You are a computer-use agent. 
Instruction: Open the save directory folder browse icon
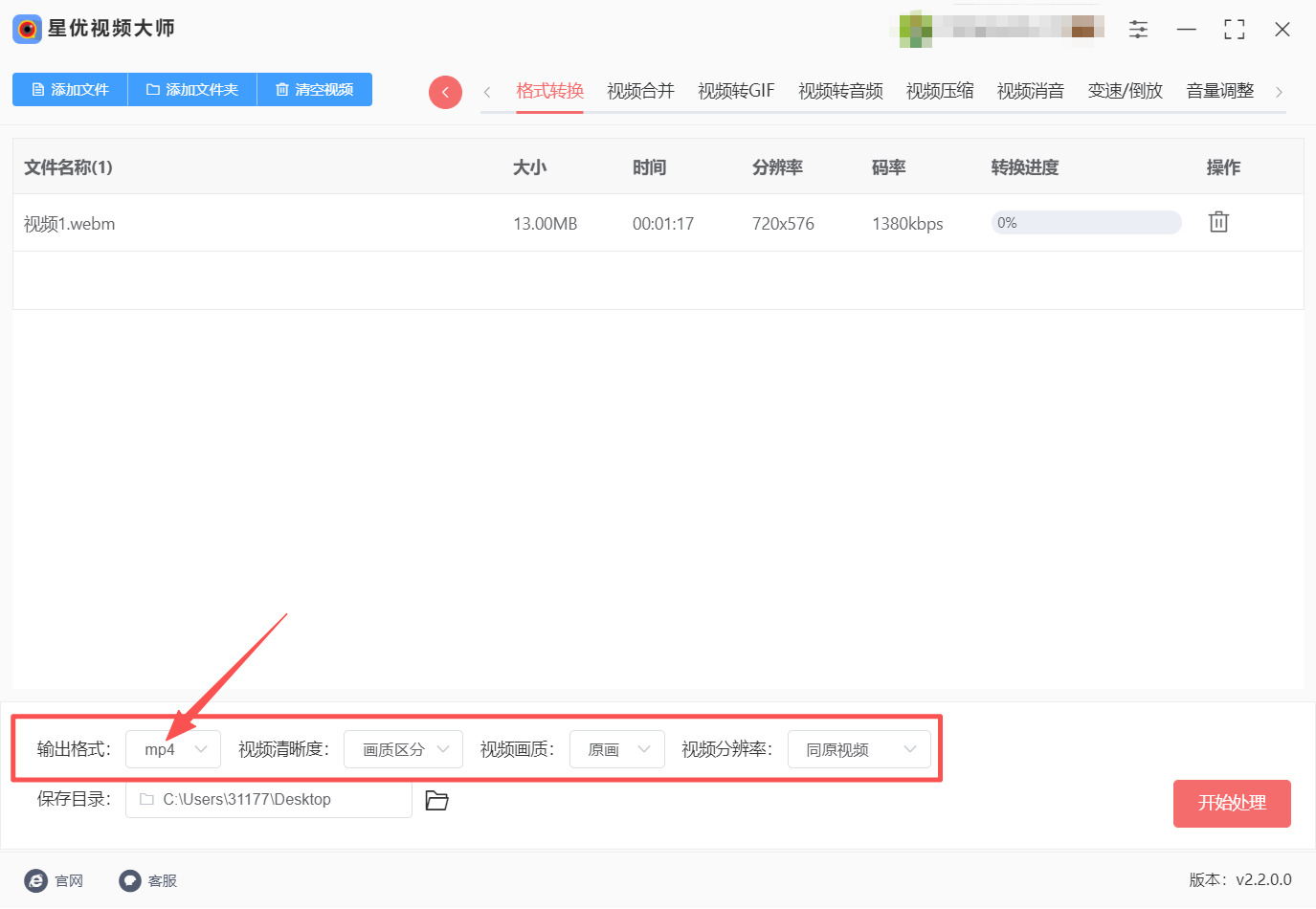click(x=436, y=800)
